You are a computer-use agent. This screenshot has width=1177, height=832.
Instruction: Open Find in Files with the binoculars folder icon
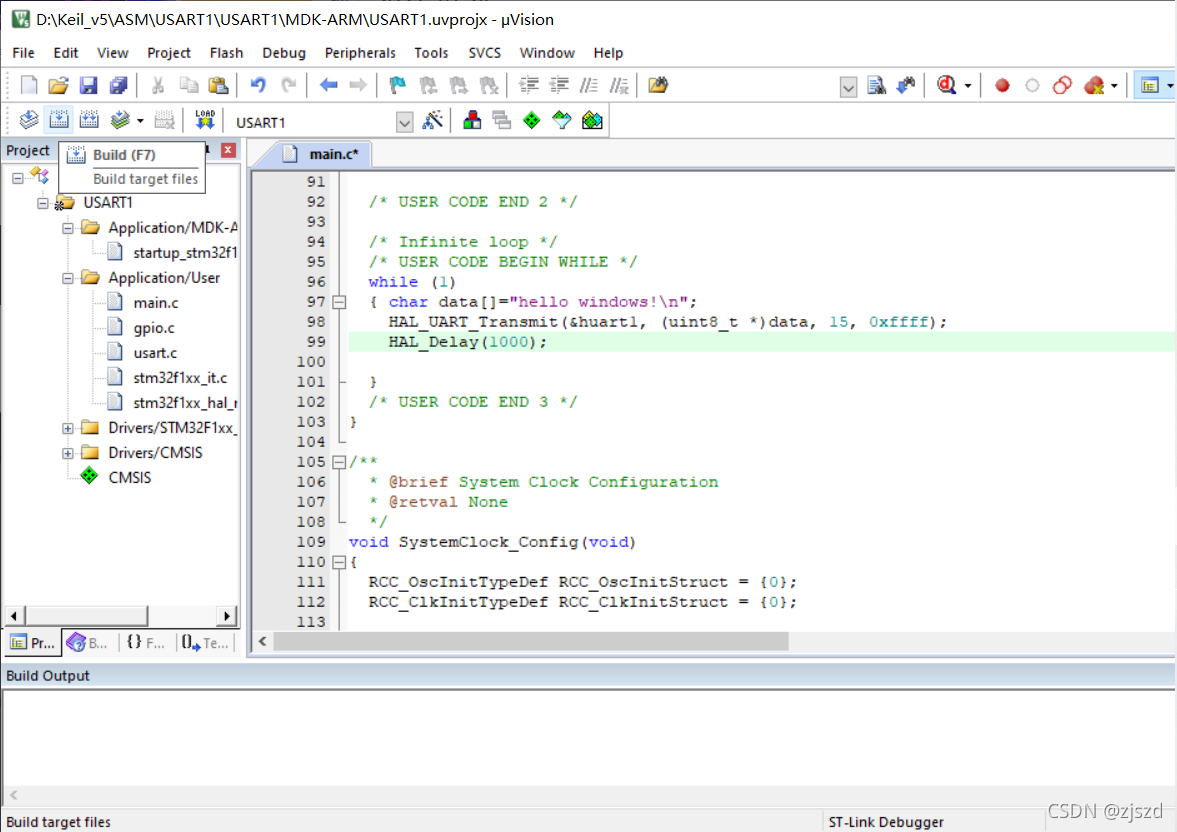pyautogui.click(x=658, y=85)
